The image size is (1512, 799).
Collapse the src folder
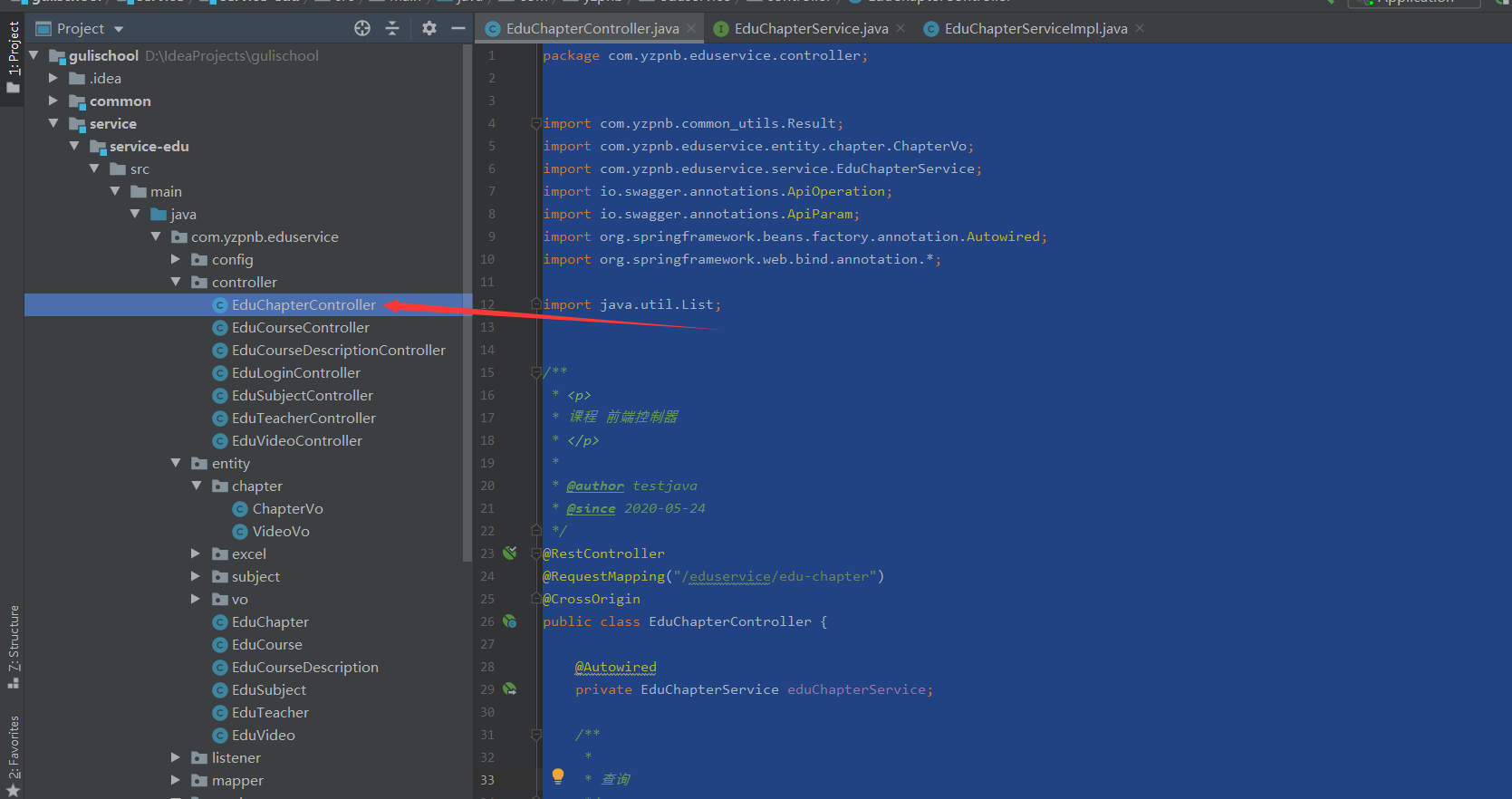[x=94, y=168]
